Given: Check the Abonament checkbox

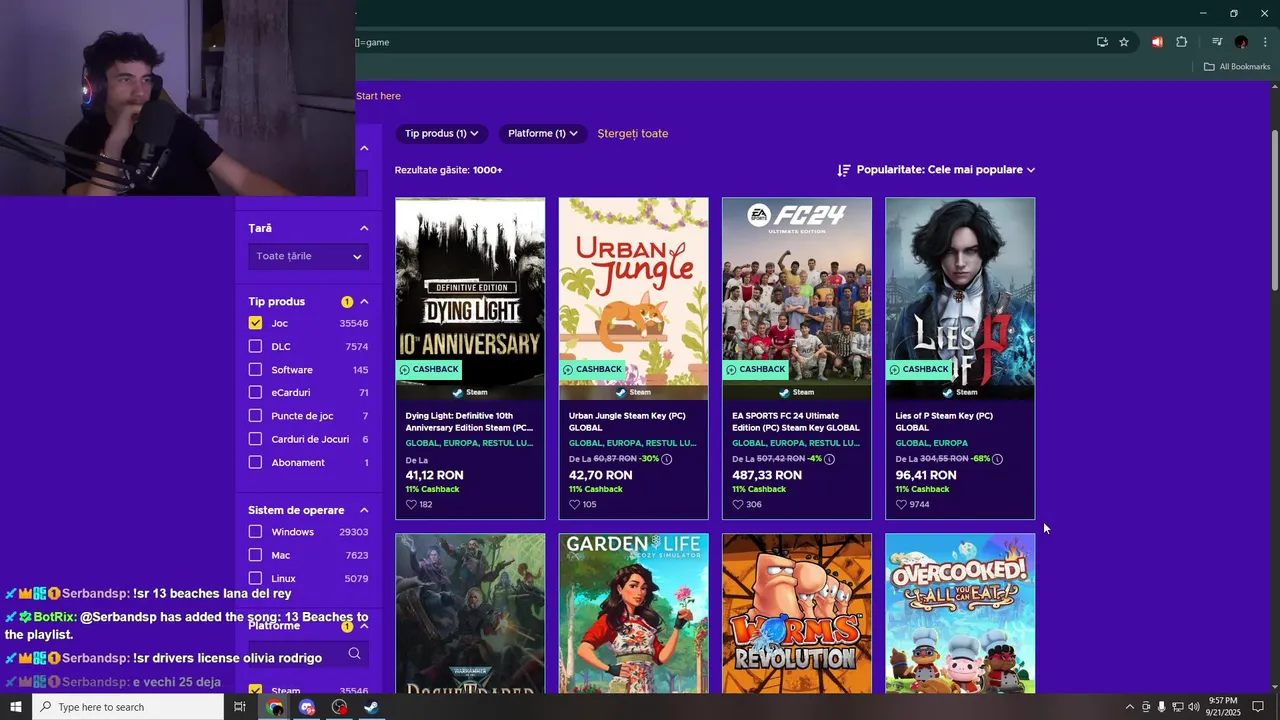Looking at the screenshot, I should click(255, 462).
